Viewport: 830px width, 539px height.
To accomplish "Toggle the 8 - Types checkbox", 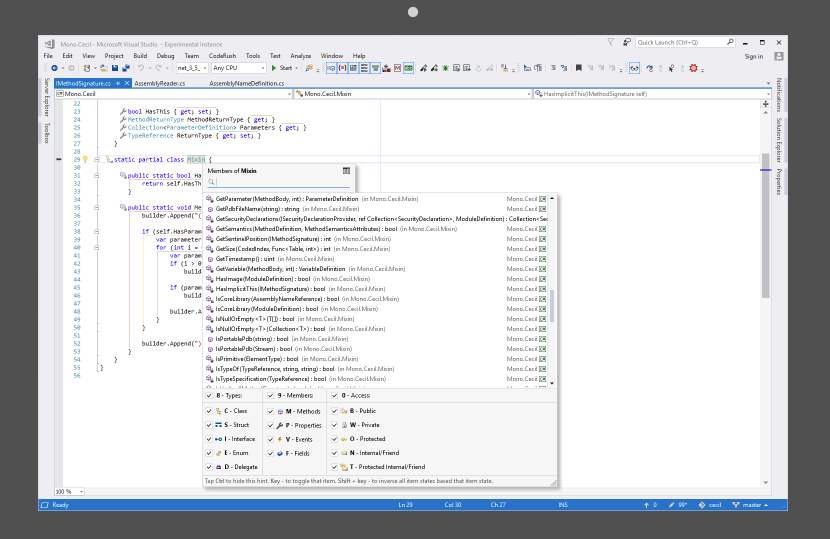I will (209, 396).
